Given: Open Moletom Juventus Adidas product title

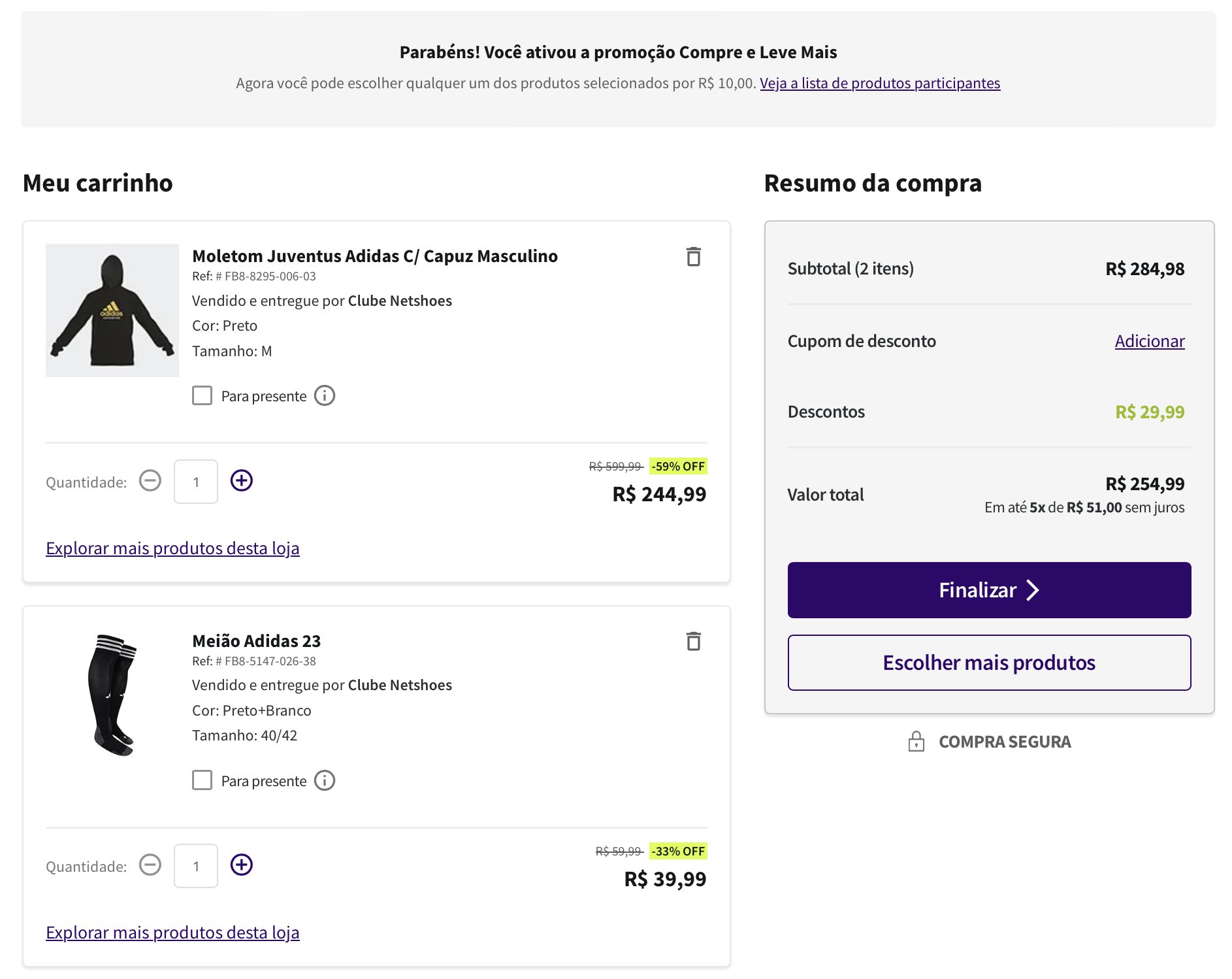Looking at the screenshot, I should pos(375,256).
